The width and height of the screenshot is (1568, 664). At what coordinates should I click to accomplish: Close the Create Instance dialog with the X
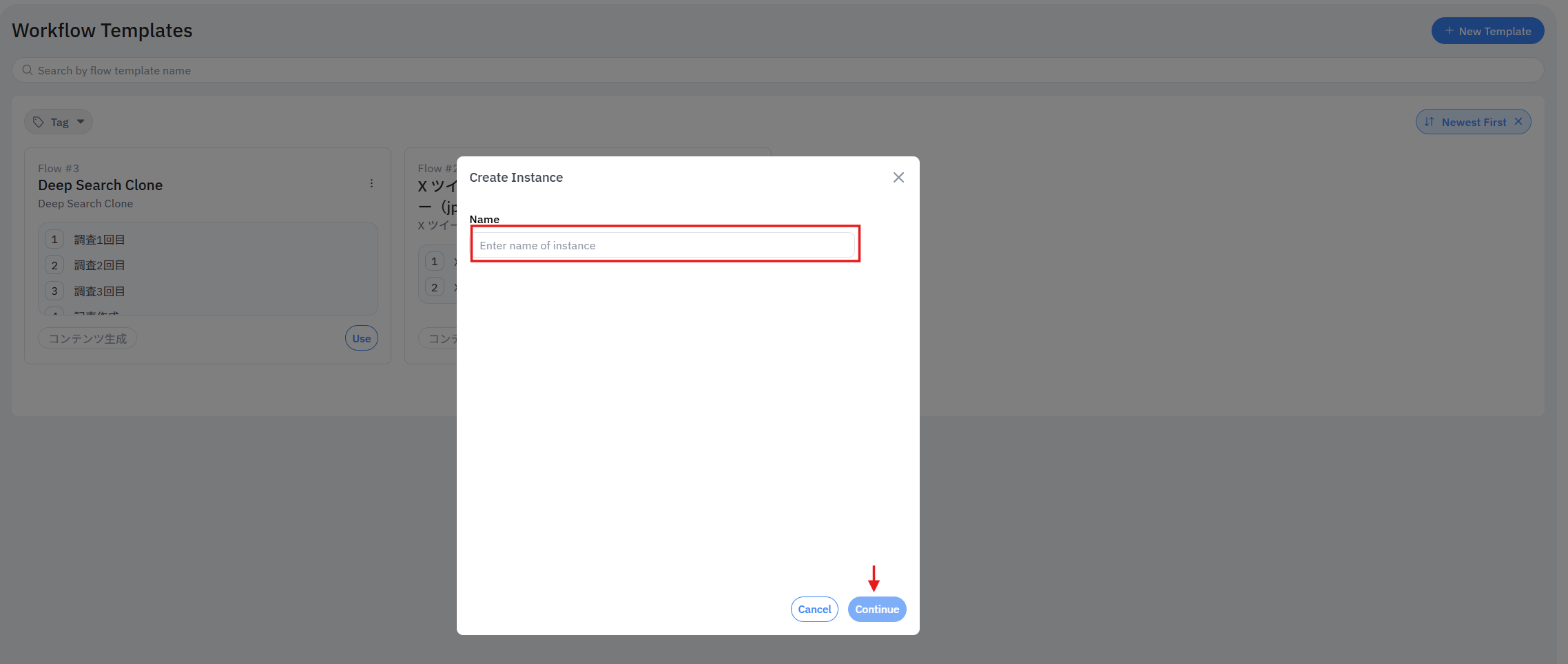tap(898, 178)
